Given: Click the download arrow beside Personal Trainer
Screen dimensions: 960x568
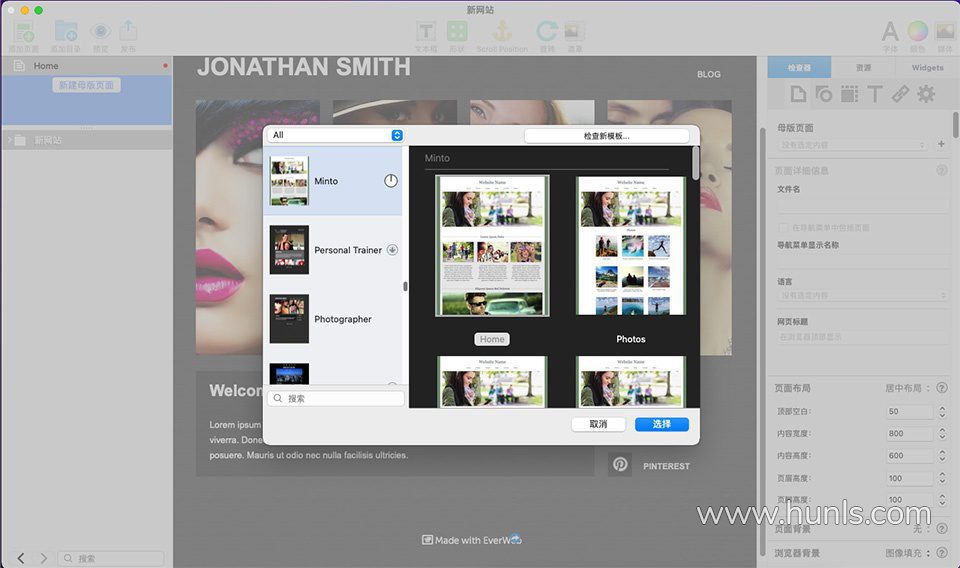Looking at the screenshot, I should [x=392, y=250].
